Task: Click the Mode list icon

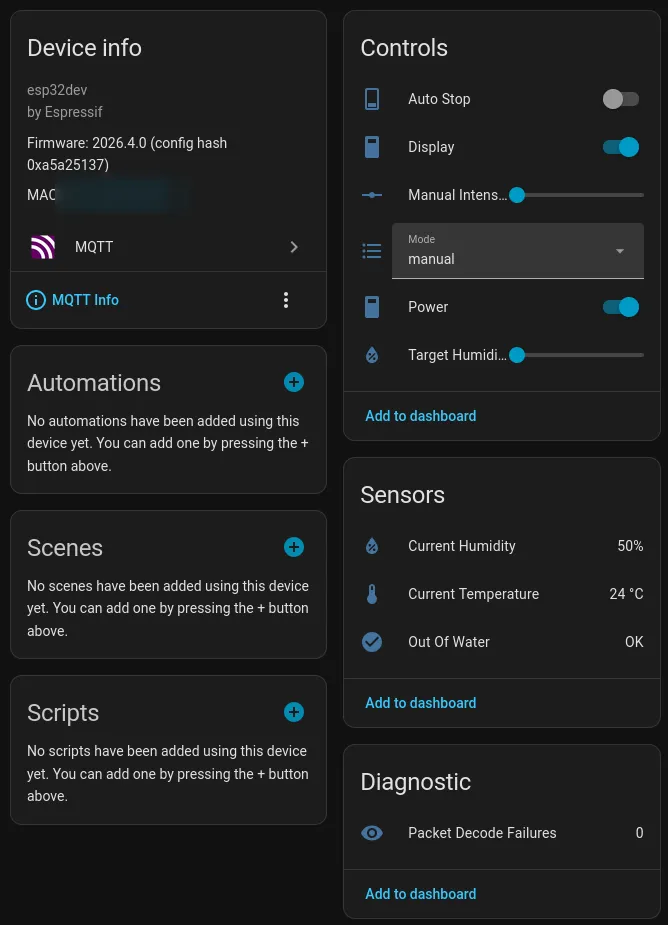Action: click(372, 251)
